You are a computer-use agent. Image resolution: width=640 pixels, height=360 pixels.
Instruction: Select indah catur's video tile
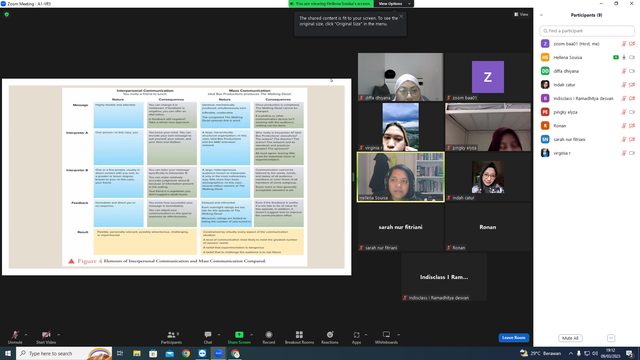point(488,177)
